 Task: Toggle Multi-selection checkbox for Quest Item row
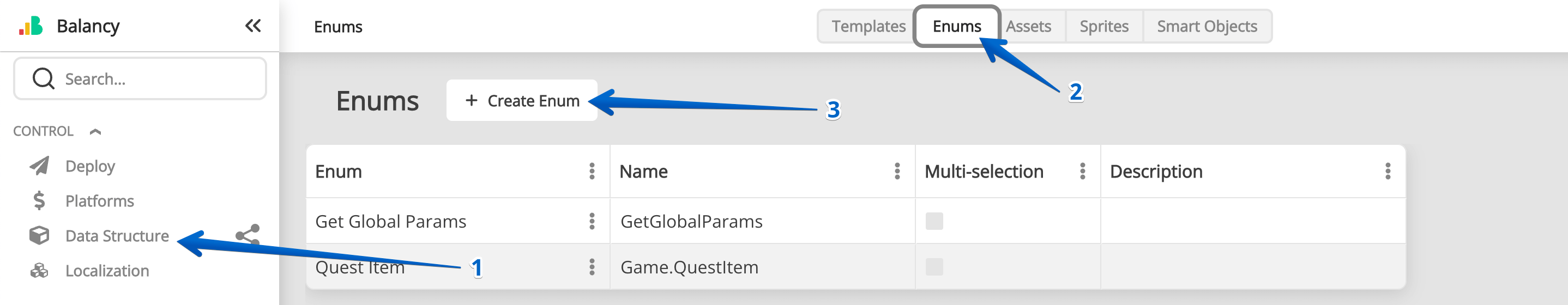tap(934, 267)
